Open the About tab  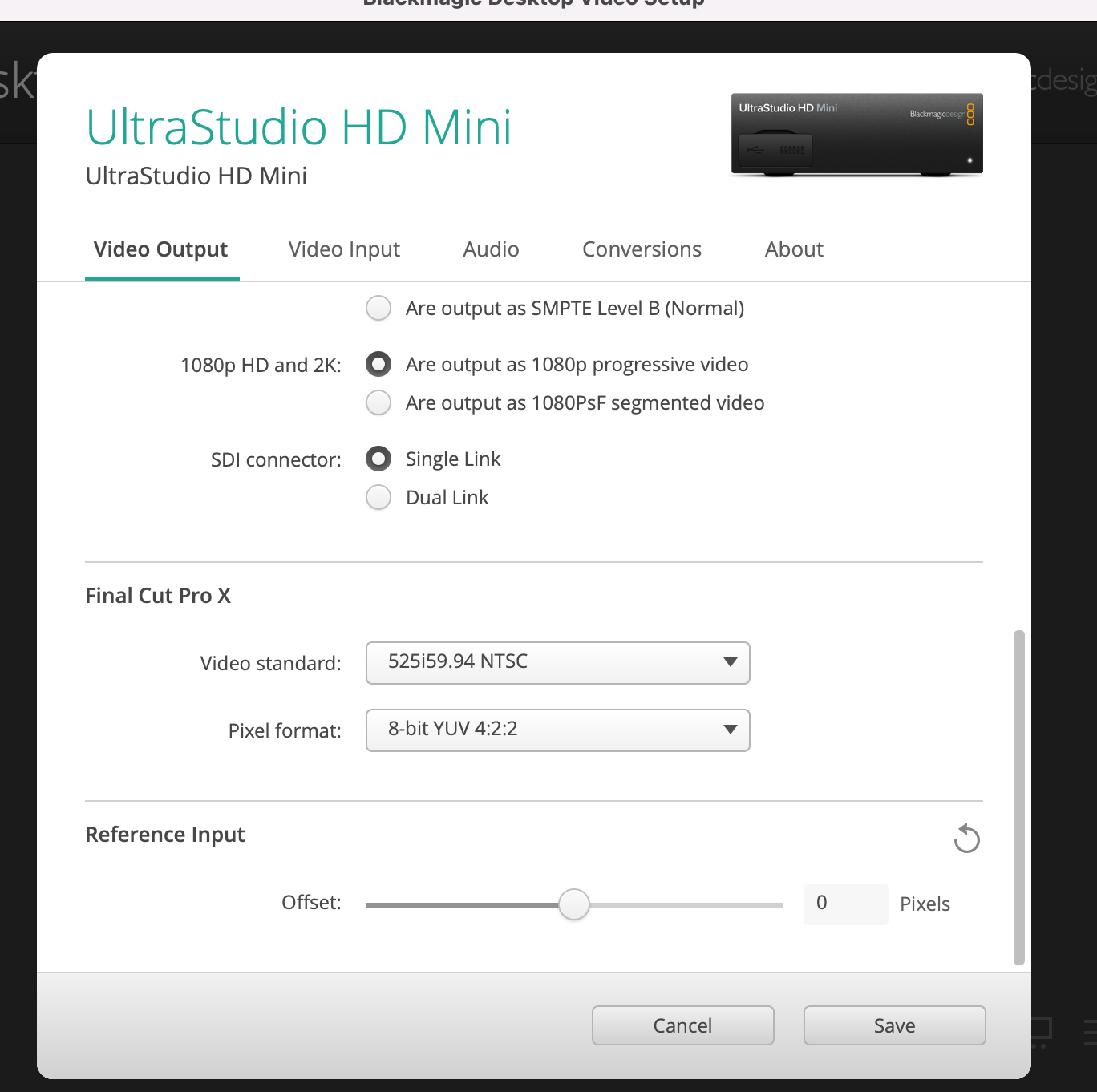point(794,249)
